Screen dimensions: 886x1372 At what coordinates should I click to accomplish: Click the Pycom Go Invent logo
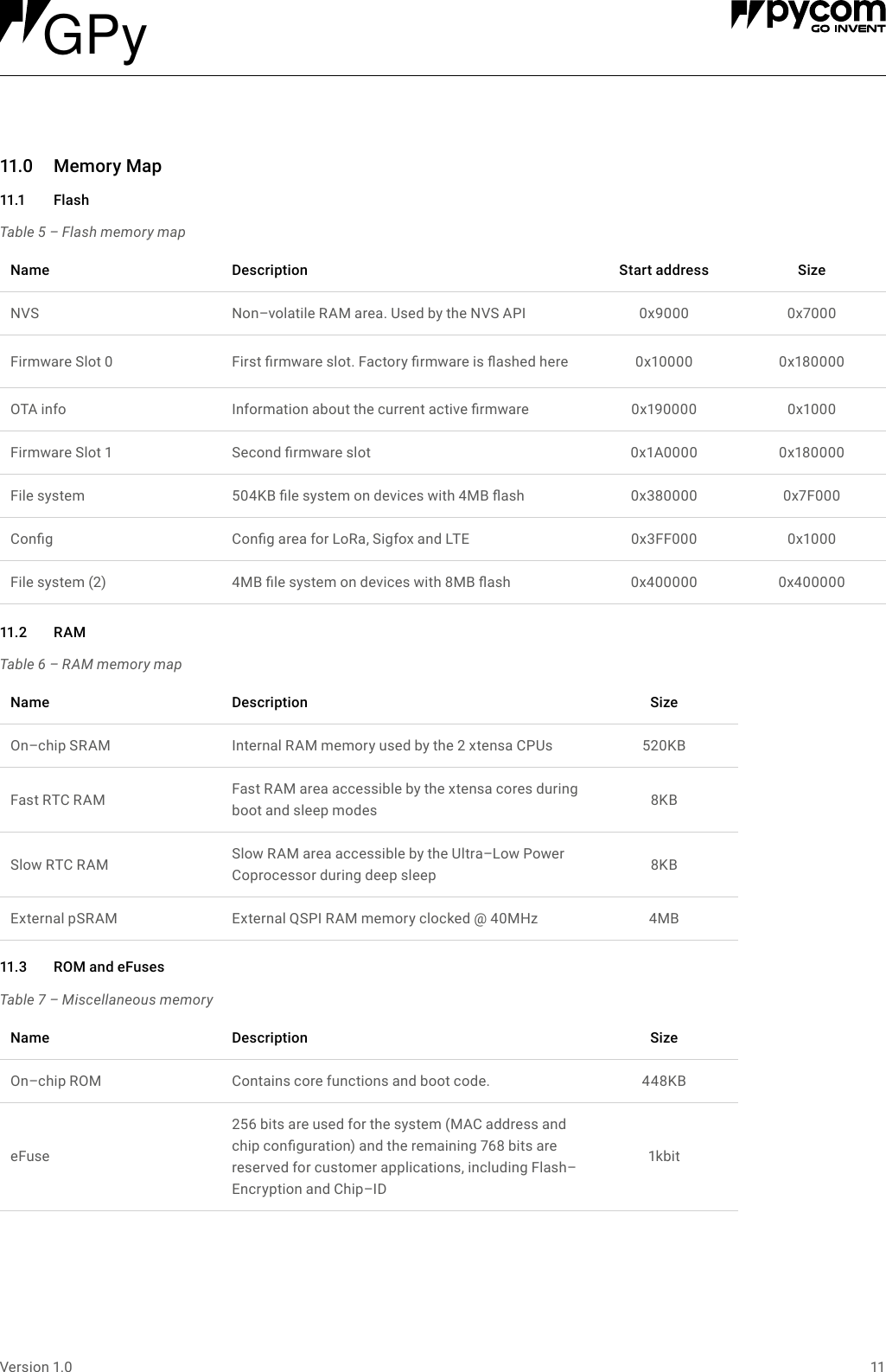pos(807,16)
